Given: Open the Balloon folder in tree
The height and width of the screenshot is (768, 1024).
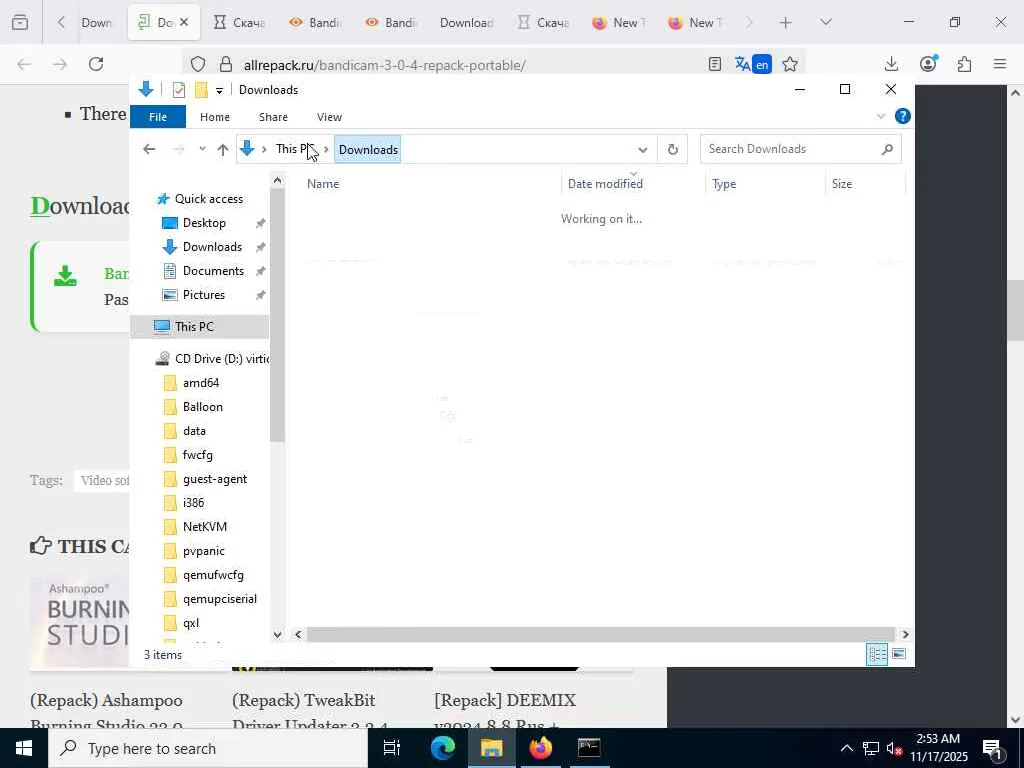Looking at the screenshot, I should (202, 407).
